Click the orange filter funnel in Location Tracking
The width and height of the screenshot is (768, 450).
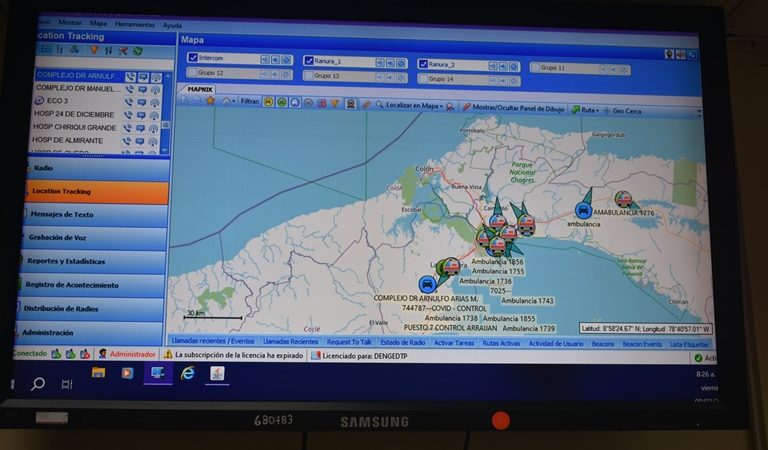click(94, 50)
